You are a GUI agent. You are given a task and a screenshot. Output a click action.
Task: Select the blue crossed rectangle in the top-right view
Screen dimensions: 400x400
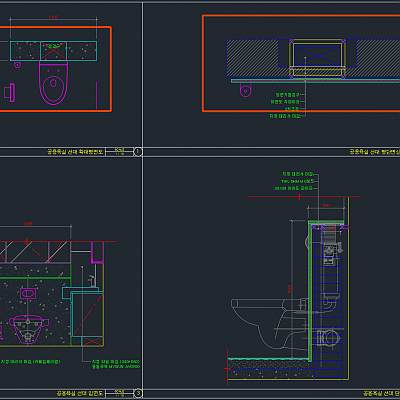tap(317, 55)
